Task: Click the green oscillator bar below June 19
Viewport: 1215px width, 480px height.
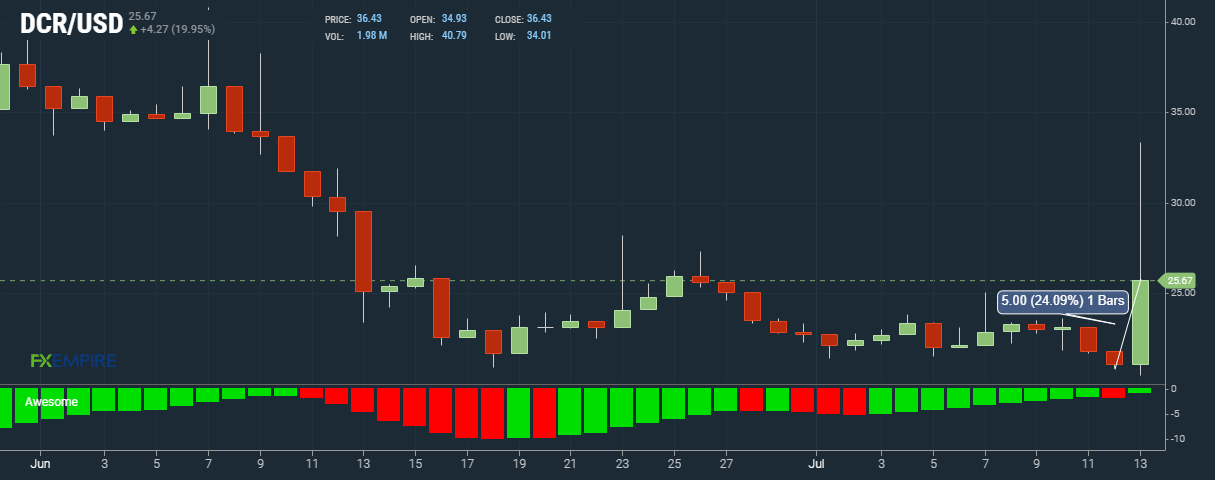Action: coord(519,413)
